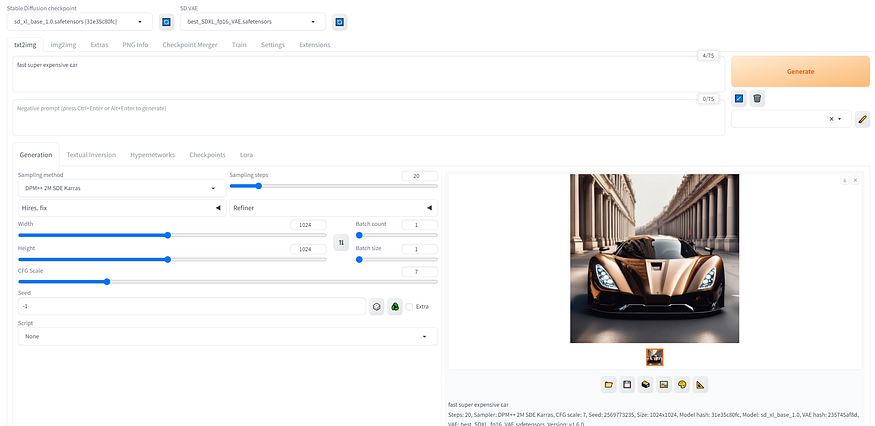Click the Generate button
Image resolution: width=875 pixels, height=426 pixels.
pyautogui.click(x=800, y=71)
